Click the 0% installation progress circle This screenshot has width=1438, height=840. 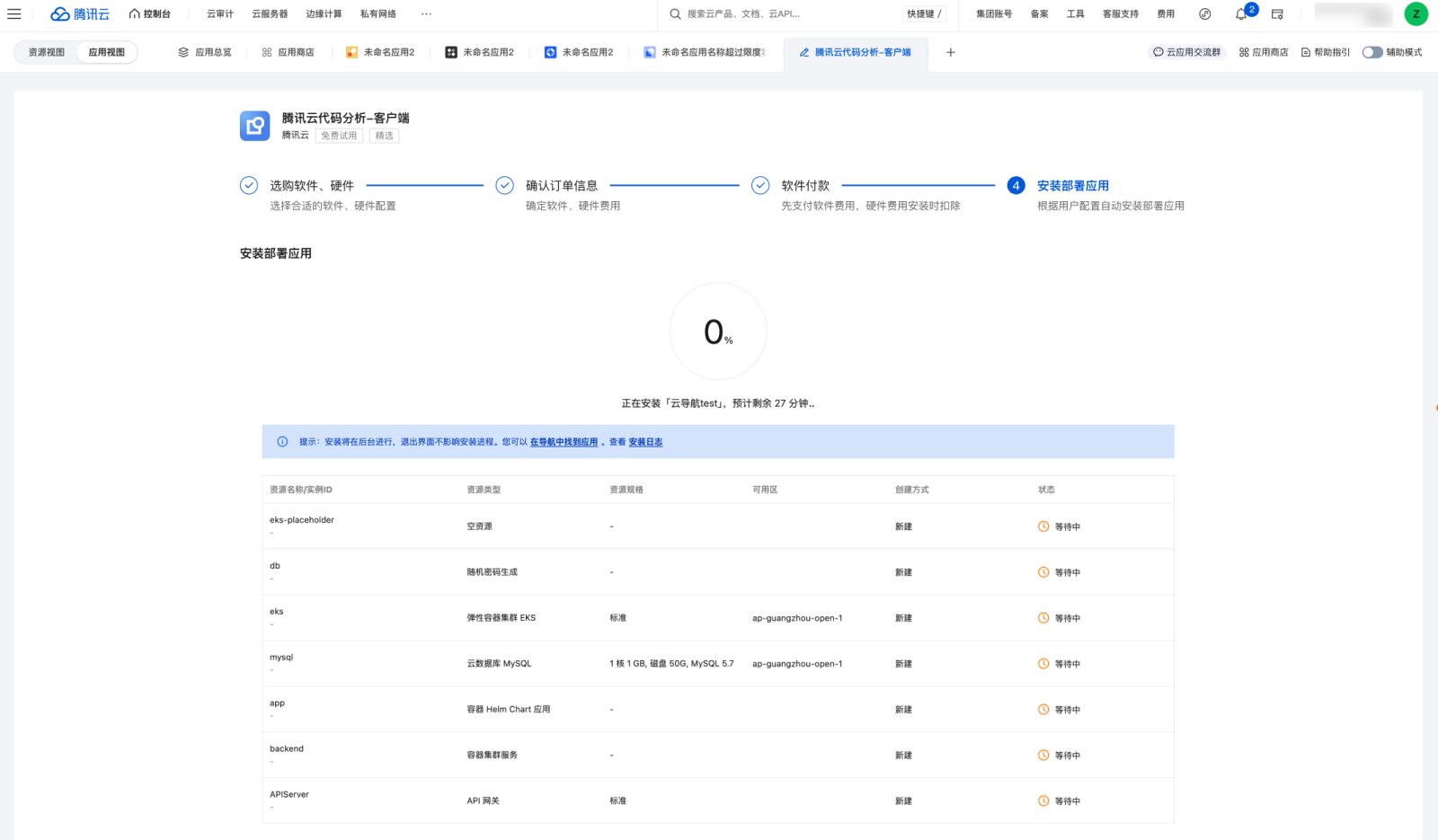[718, 332]
